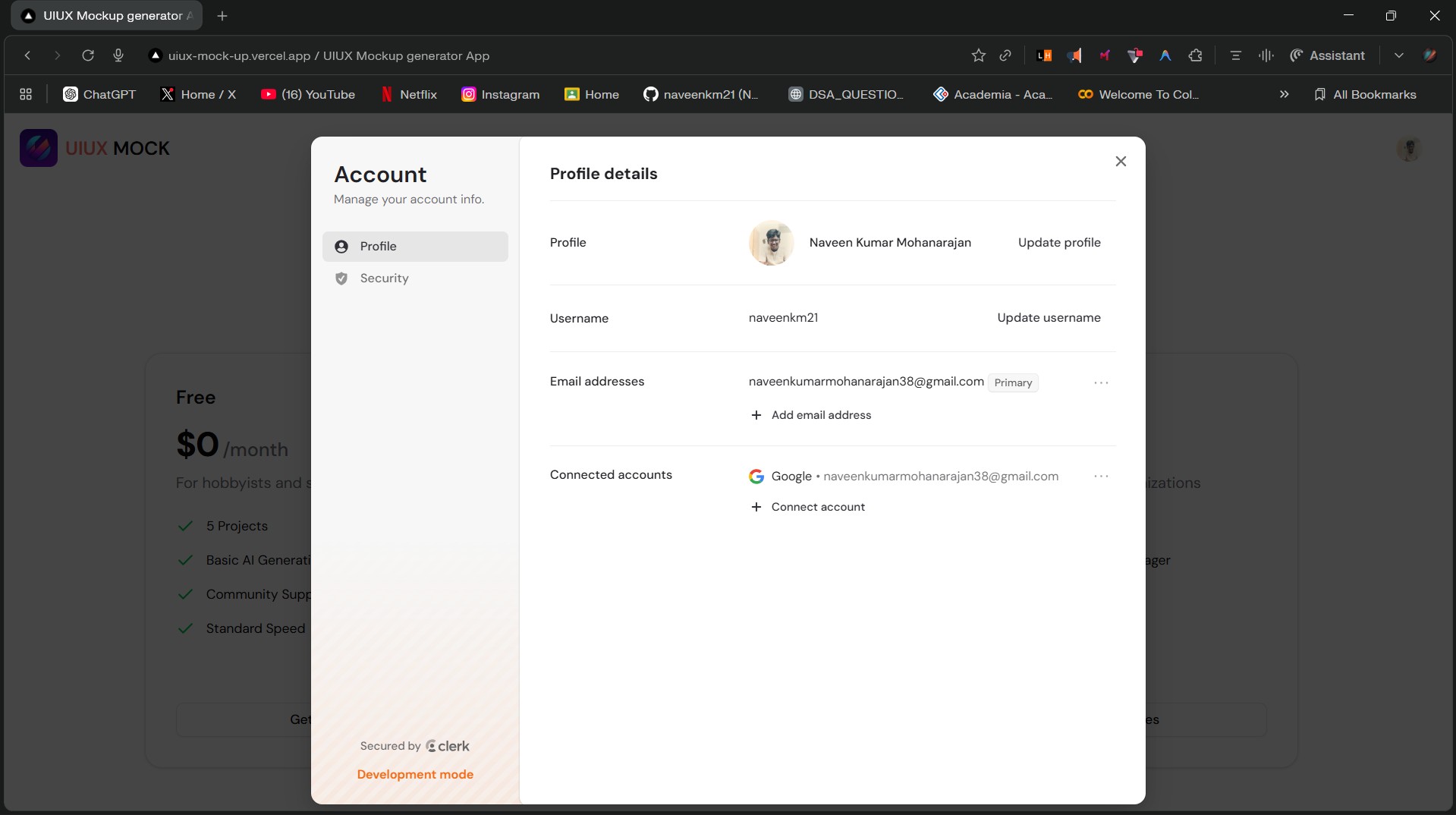Viewport: 1456px width, 815px height.
Task: Open ChatGPT bookmark
Action: (99, 94)
